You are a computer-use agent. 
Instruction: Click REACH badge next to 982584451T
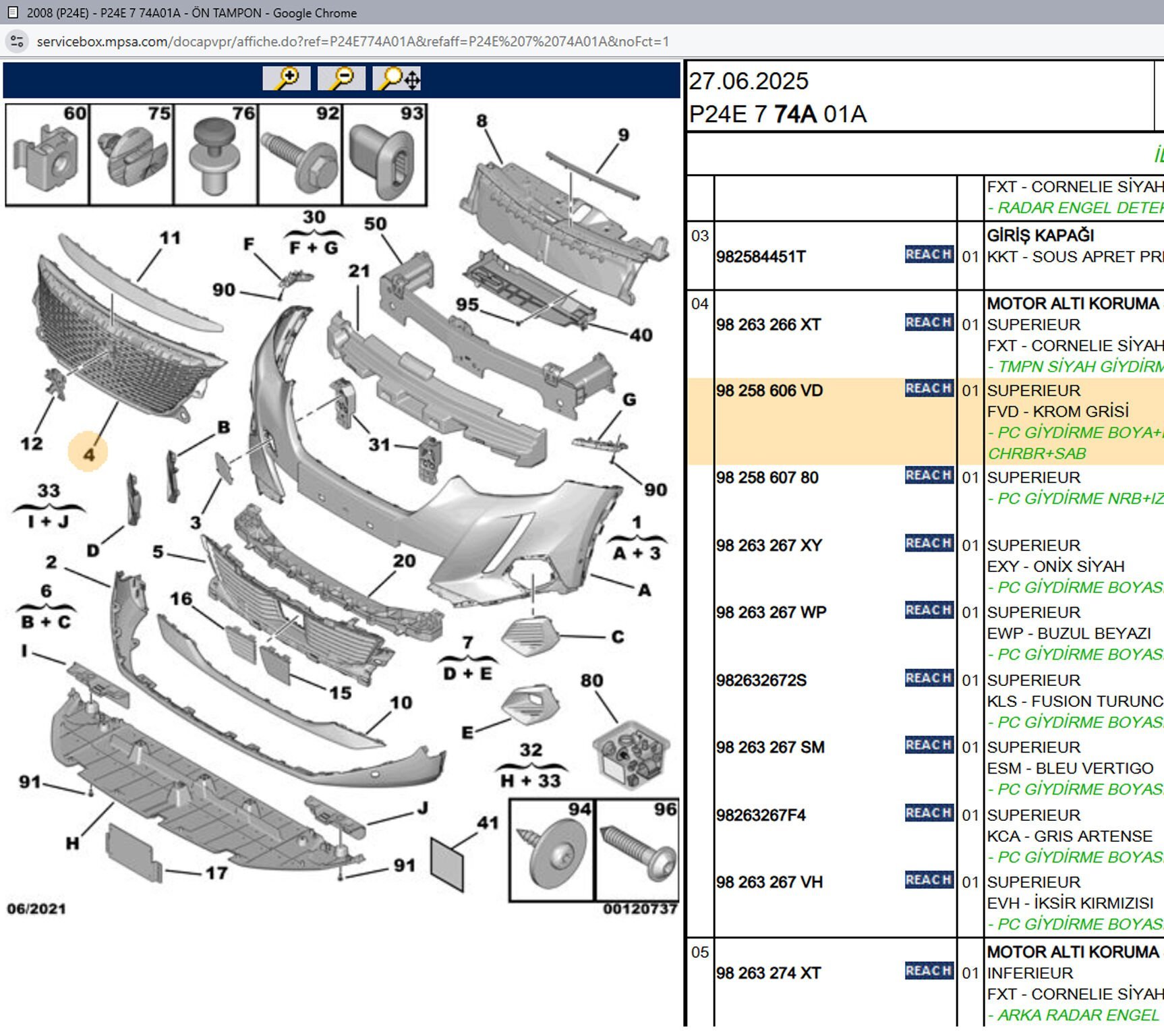(928, 255)
